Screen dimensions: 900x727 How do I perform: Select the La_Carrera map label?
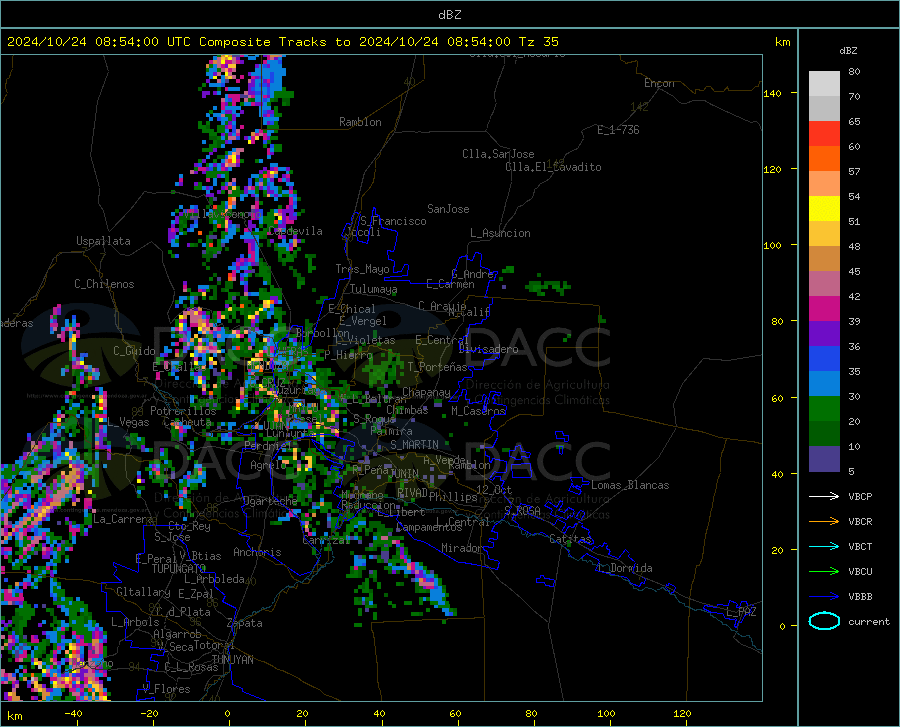click(123, 519)
